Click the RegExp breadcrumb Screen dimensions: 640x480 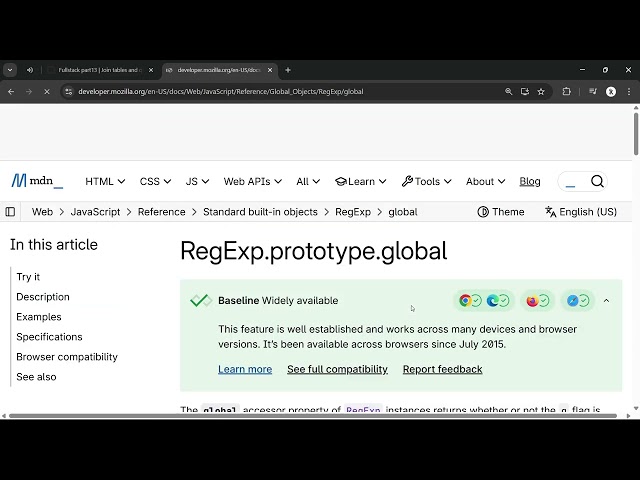pos(353,211)
